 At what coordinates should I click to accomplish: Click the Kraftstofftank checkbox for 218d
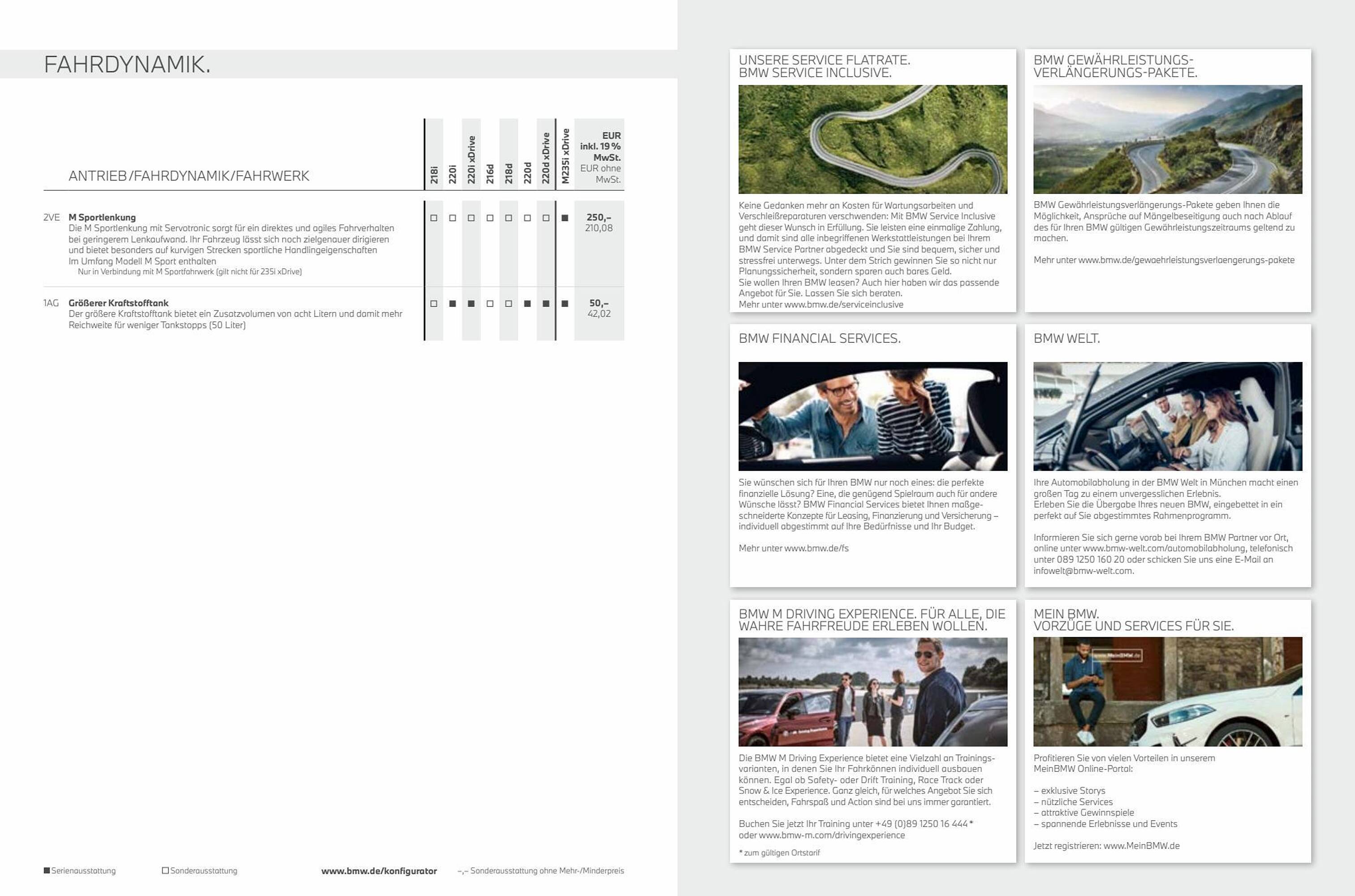pos(509,303)
